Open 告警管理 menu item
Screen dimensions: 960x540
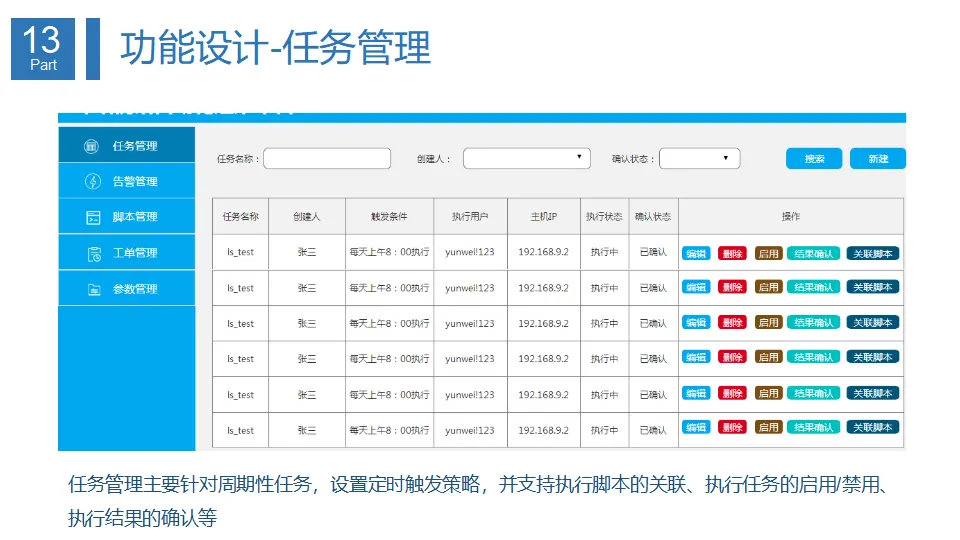(127, 181)
